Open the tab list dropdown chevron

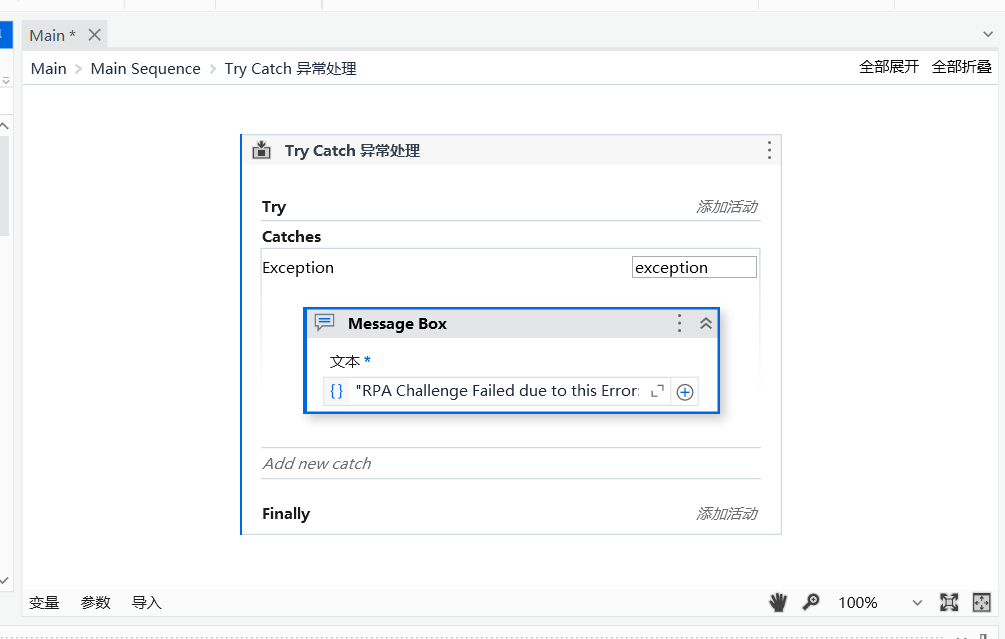[x=988, y=34]
